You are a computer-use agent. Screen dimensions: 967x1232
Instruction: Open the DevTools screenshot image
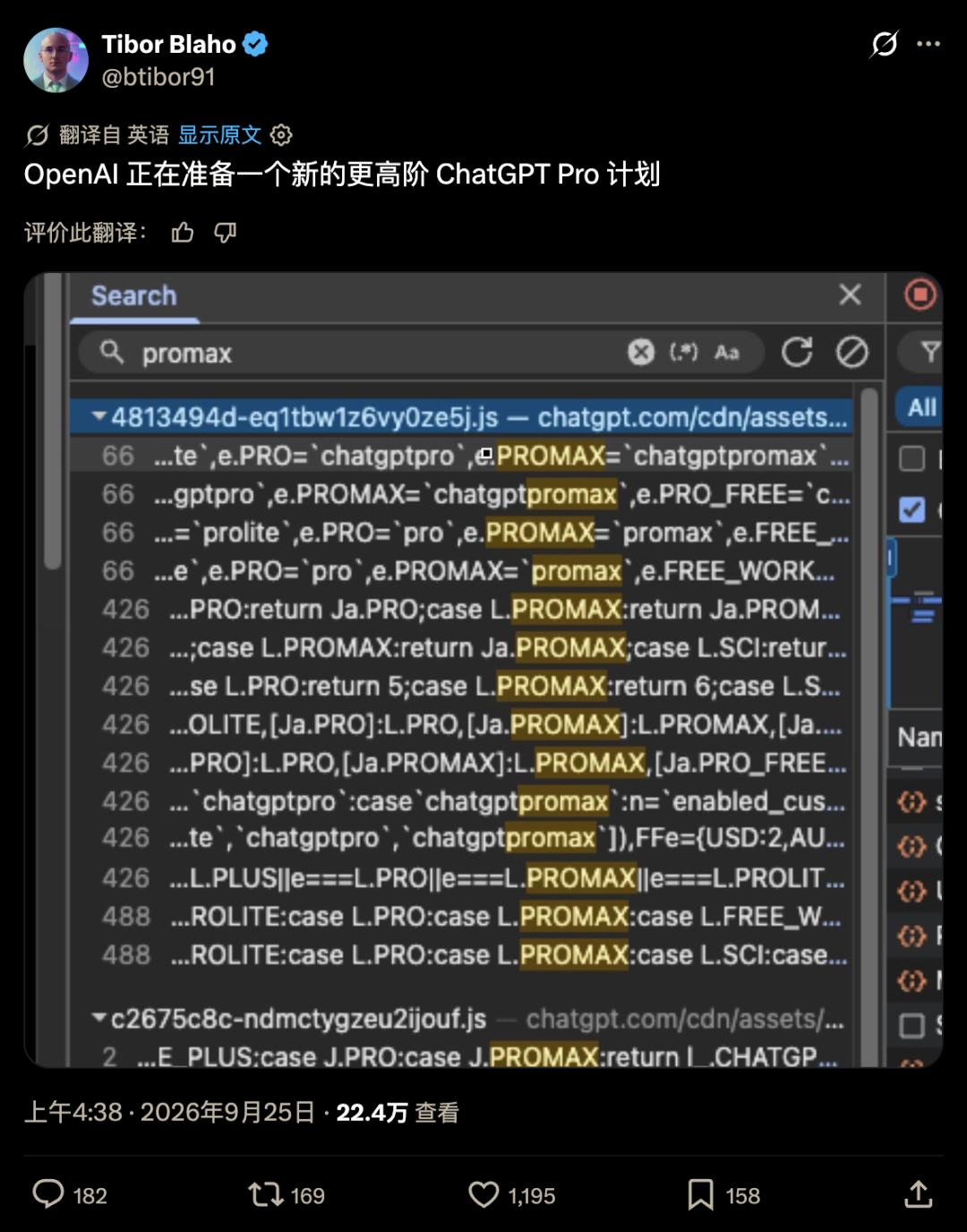click(483, 670)
